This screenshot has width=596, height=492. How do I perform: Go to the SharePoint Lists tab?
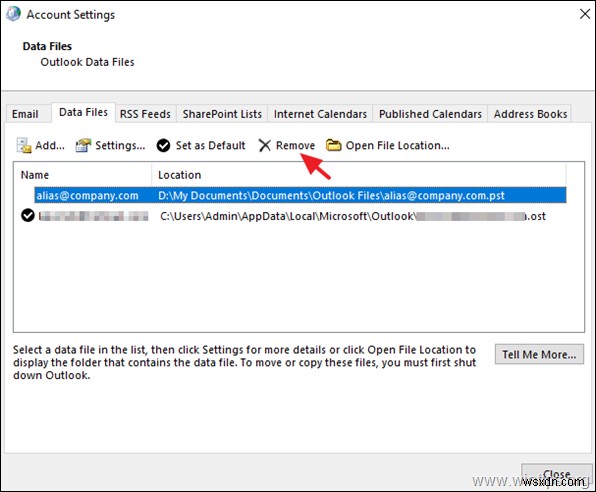click(222, 114)
